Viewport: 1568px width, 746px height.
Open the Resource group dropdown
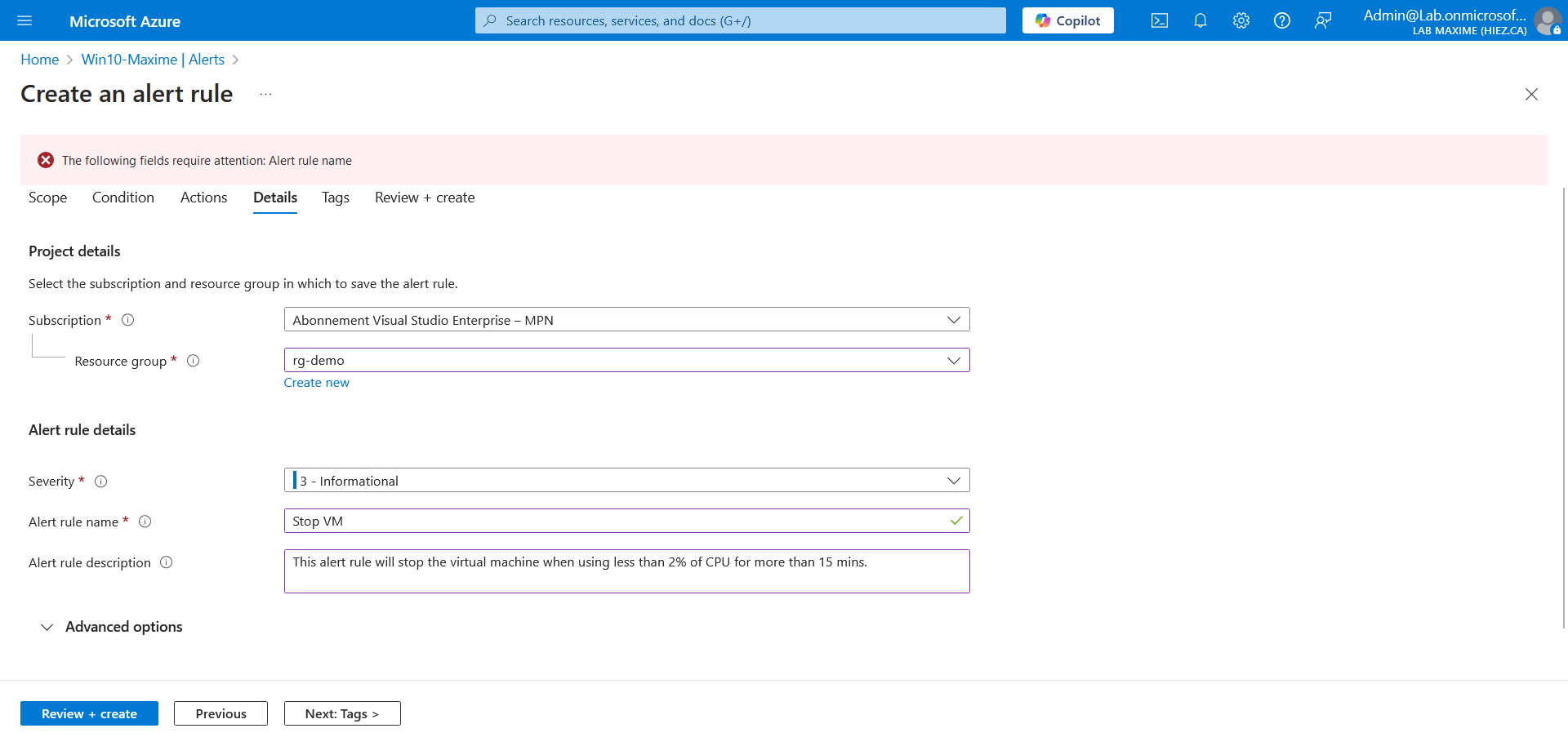(x=626, y=361)
